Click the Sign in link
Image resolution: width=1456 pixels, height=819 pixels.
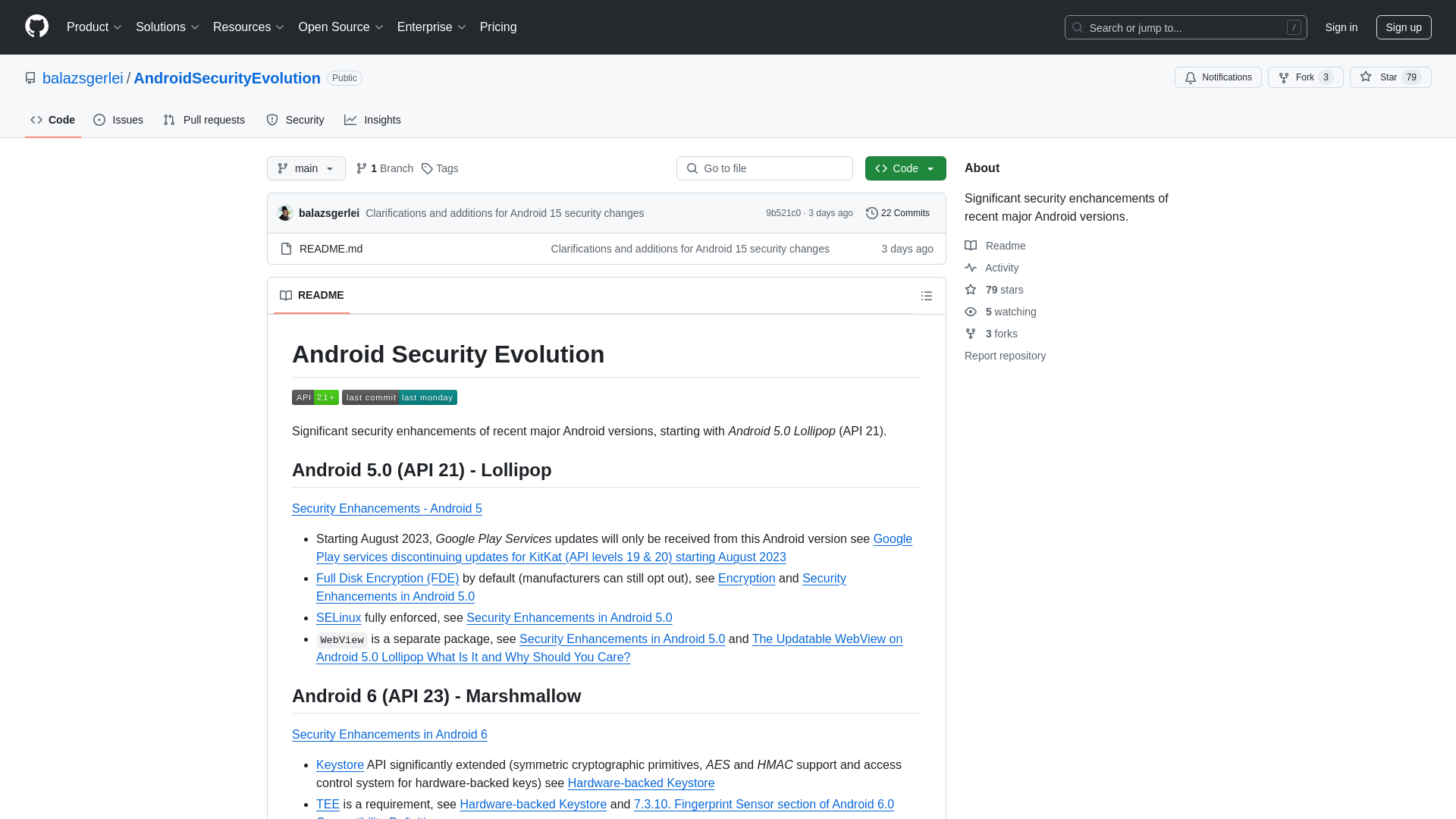click(x=1341, y=27)
